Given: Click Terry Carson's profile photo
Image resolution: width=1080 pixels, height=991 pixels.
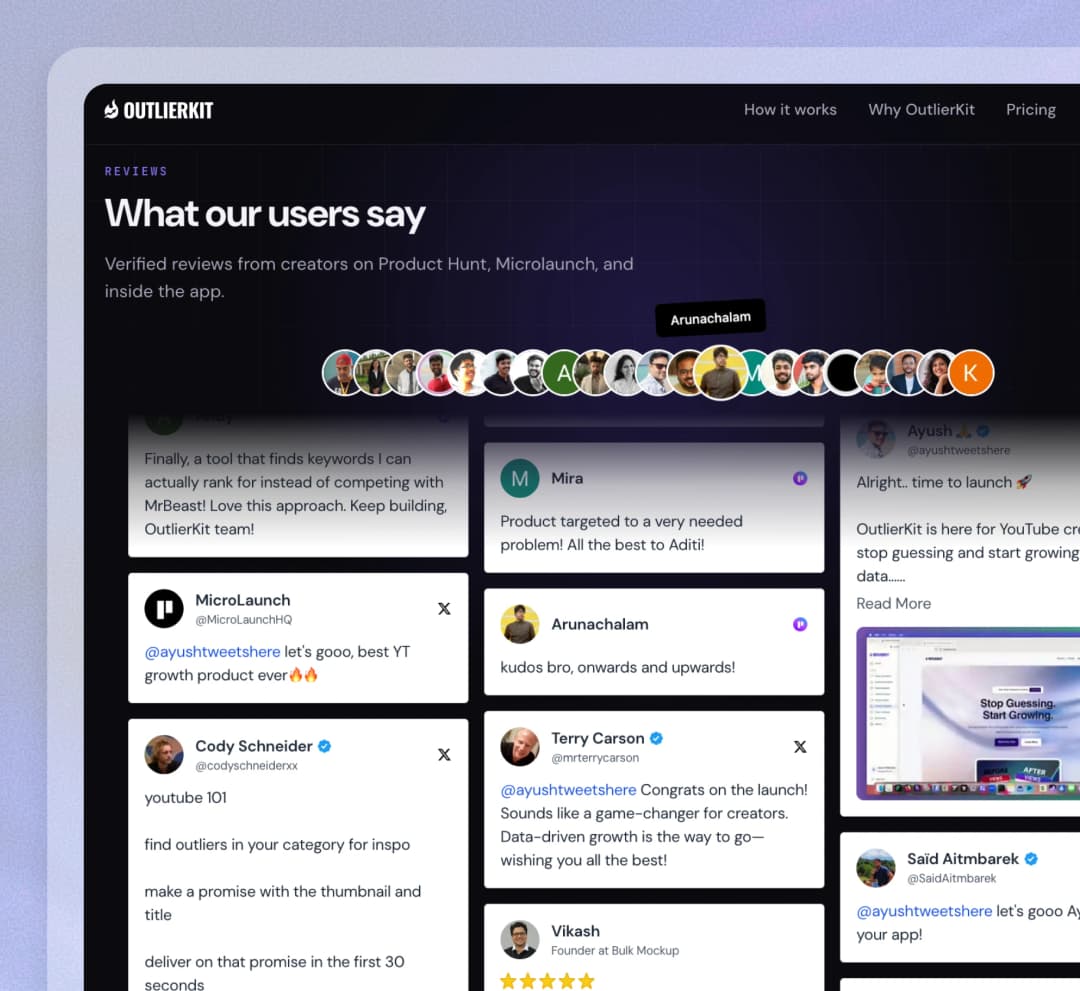Looking at the screenshot, I should (x=520, y=747).
